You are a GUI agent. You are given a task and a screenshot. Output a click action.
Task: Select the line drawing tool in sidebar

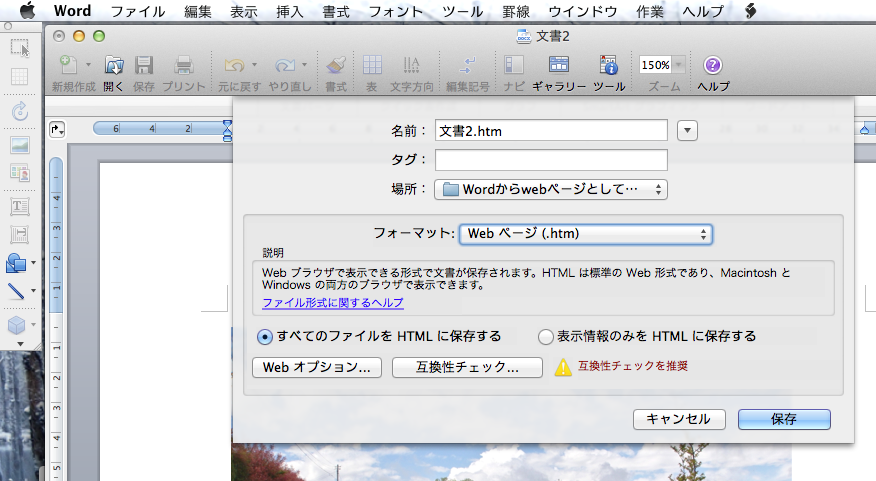tap(16, 290)
